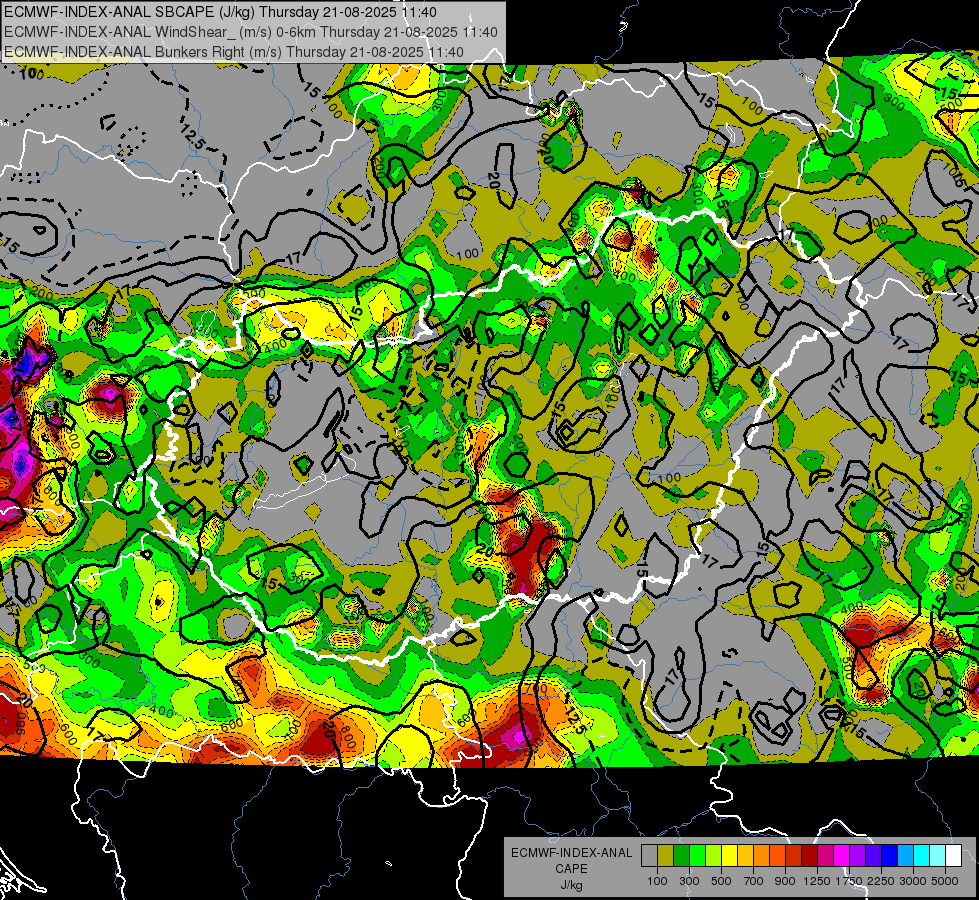979x900 pixels.
Task: Click the SBCAPE (J/kg) title line
Action: pos(220,12)
